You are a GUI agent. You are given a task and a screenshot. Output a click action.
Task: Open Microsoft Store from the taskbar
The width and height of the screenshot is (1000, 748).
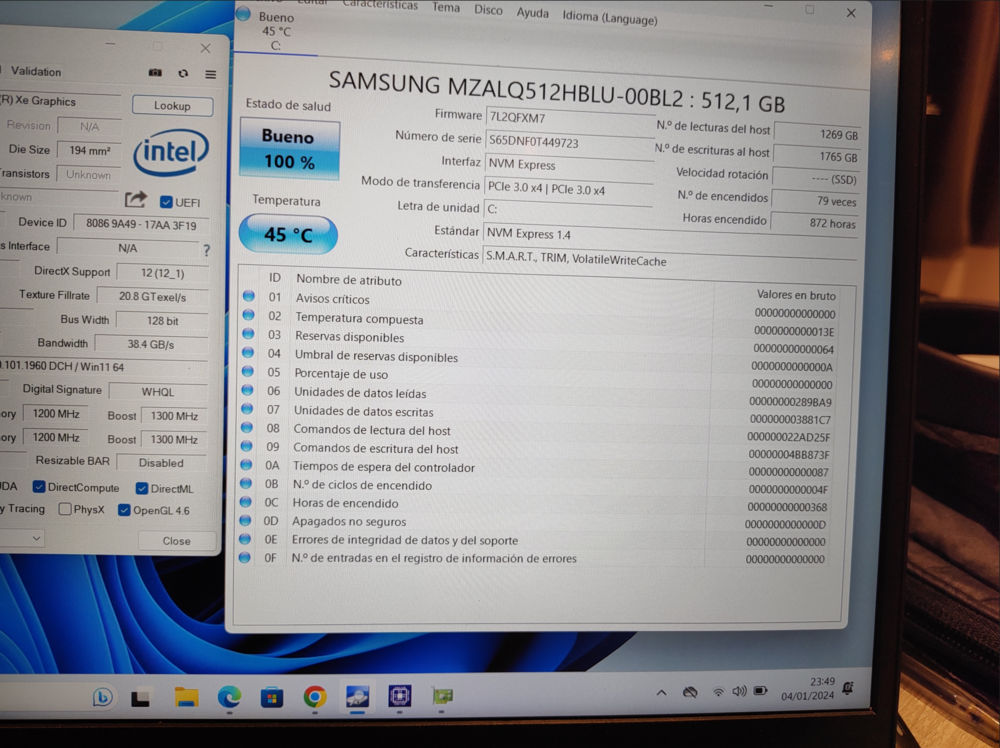pos(272,697)
